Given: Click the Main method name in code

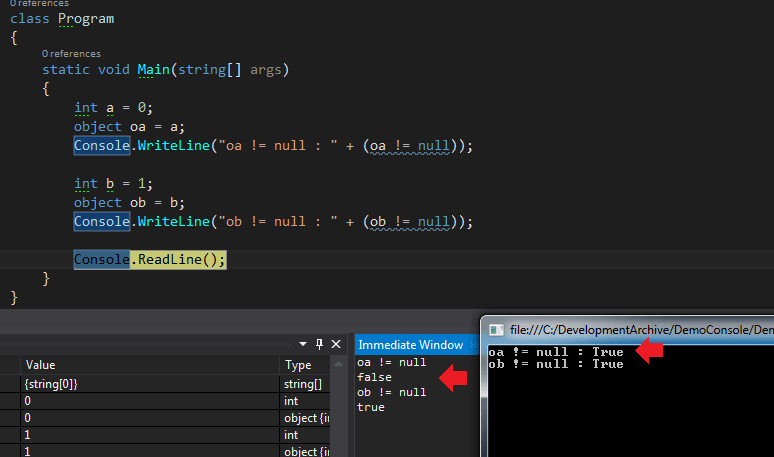Looking at the screenshot, I should coord(155,69).
